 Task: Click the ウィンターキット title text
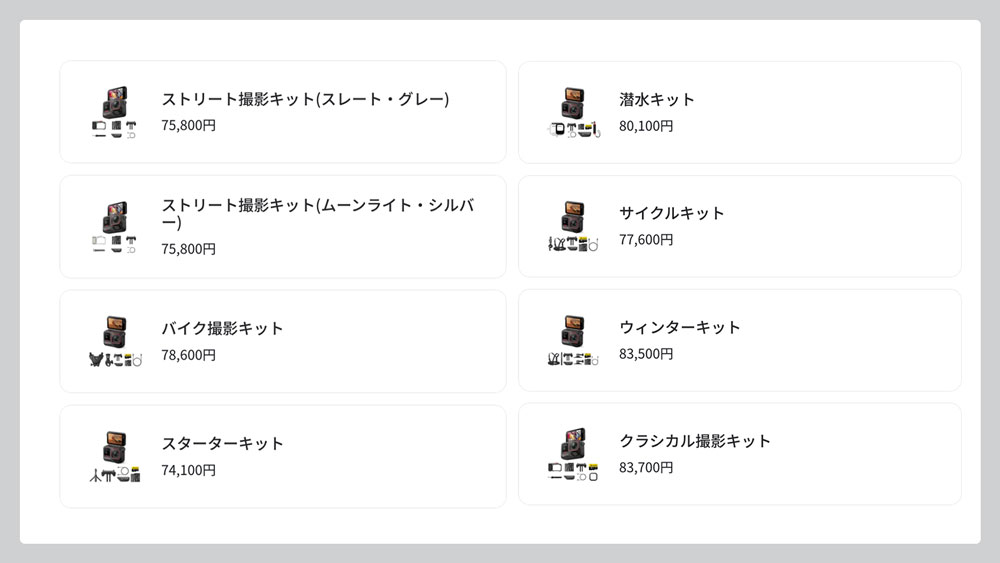tap(679, 327)
